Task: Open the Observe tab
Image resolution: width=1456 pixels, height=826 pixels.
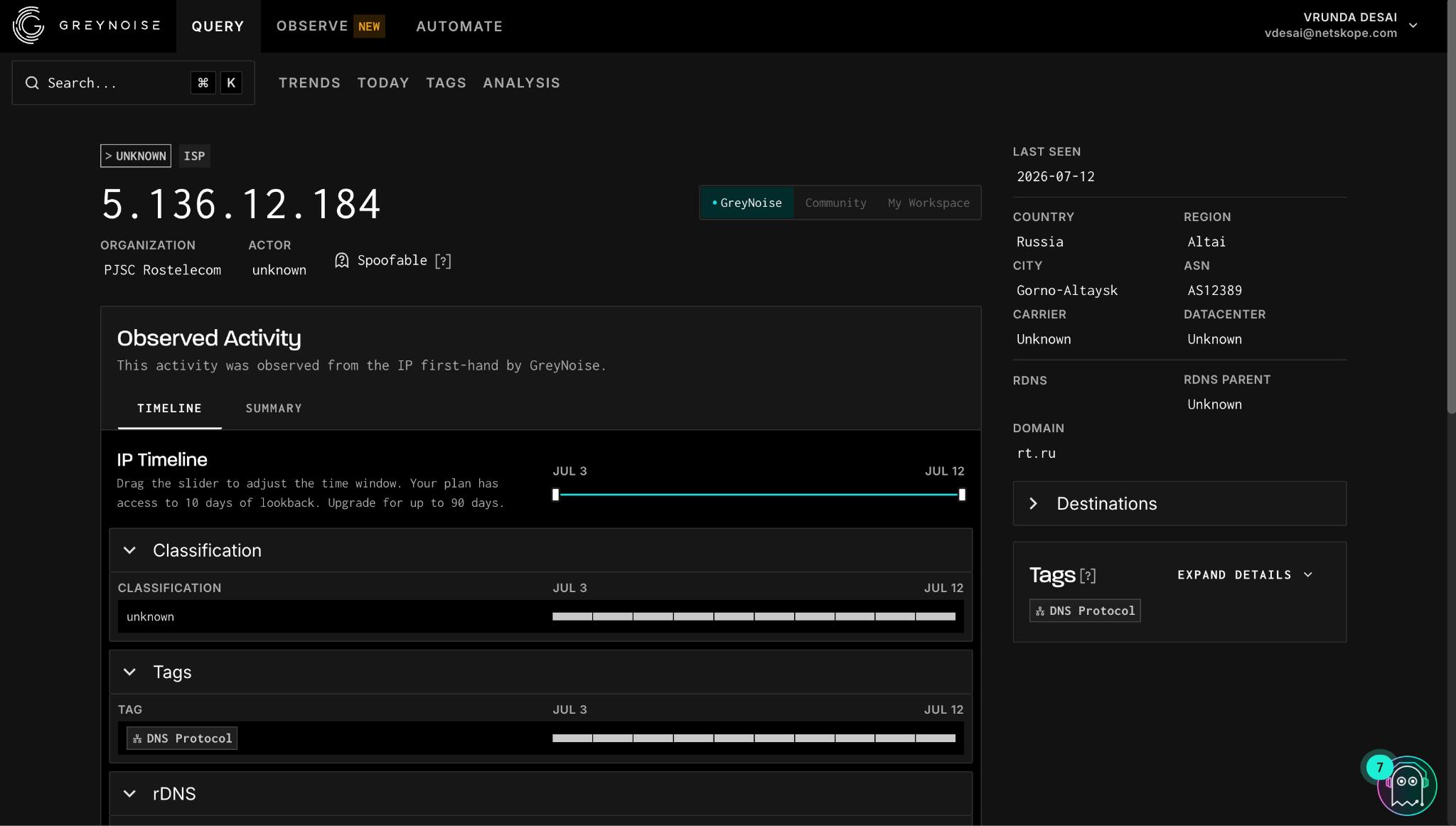Action: click(x=312, y=26)
